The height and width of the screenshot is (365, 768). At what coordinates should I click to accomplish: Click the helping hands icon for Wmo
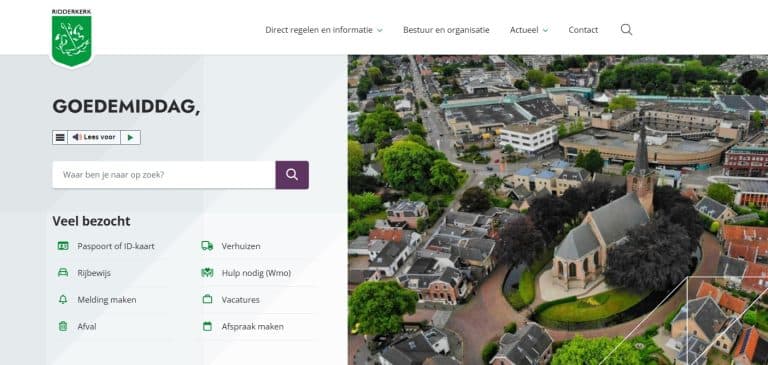[x=207, y=273]
